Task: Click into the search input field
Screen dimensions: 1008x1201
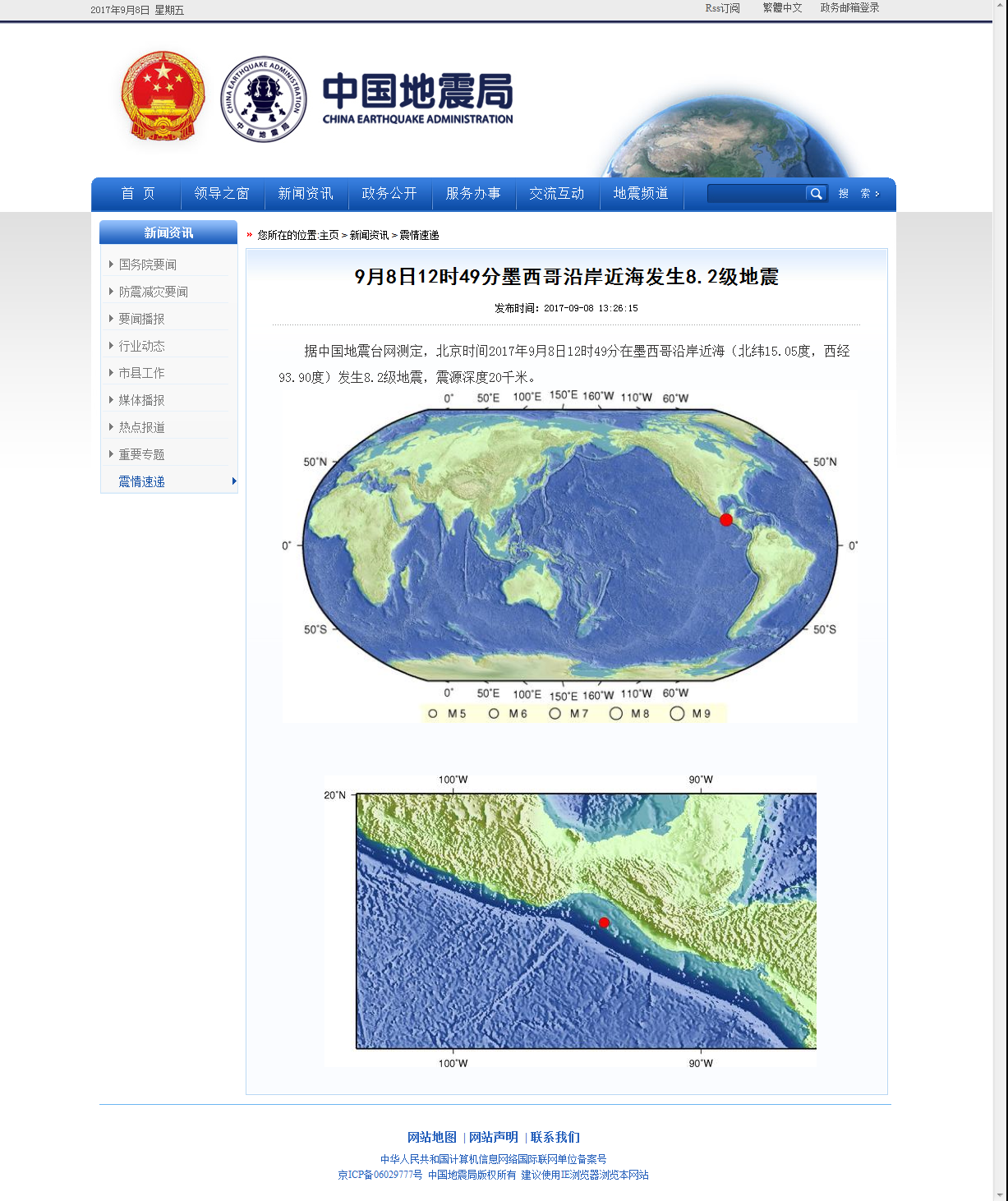Action: tap(756, 194)
